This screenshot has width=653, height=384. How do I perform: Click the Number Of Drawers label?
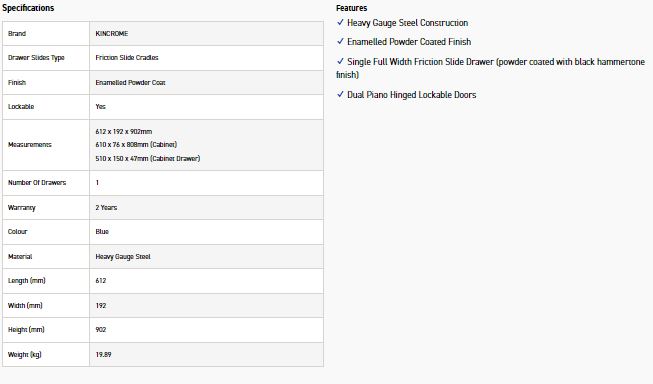[x=37, y=182]
